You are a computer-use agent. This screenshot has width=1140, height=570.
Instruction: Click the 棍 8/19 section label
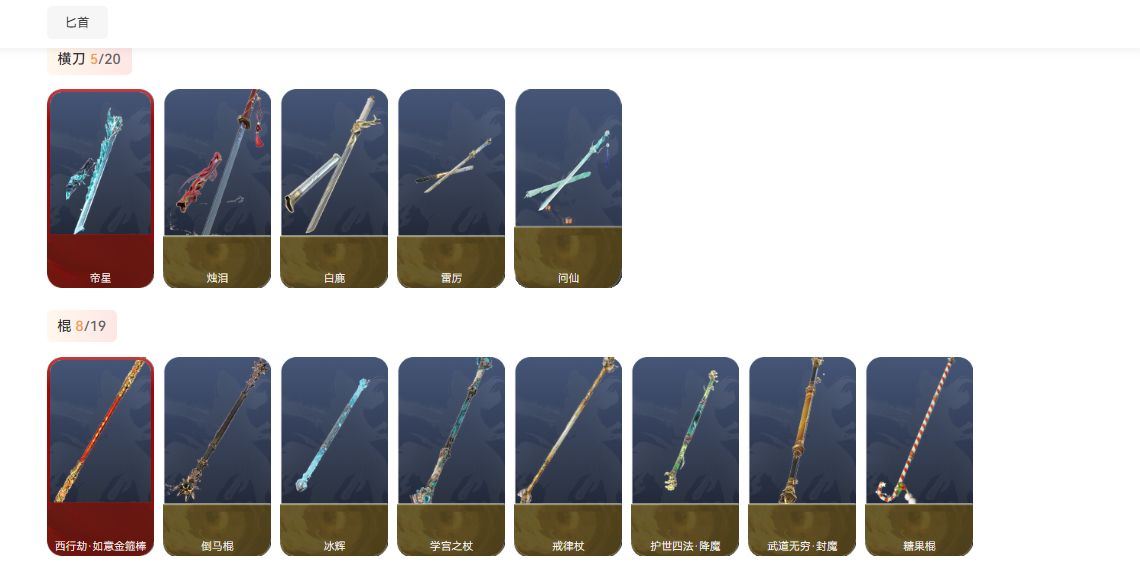(x=82, y=326)
